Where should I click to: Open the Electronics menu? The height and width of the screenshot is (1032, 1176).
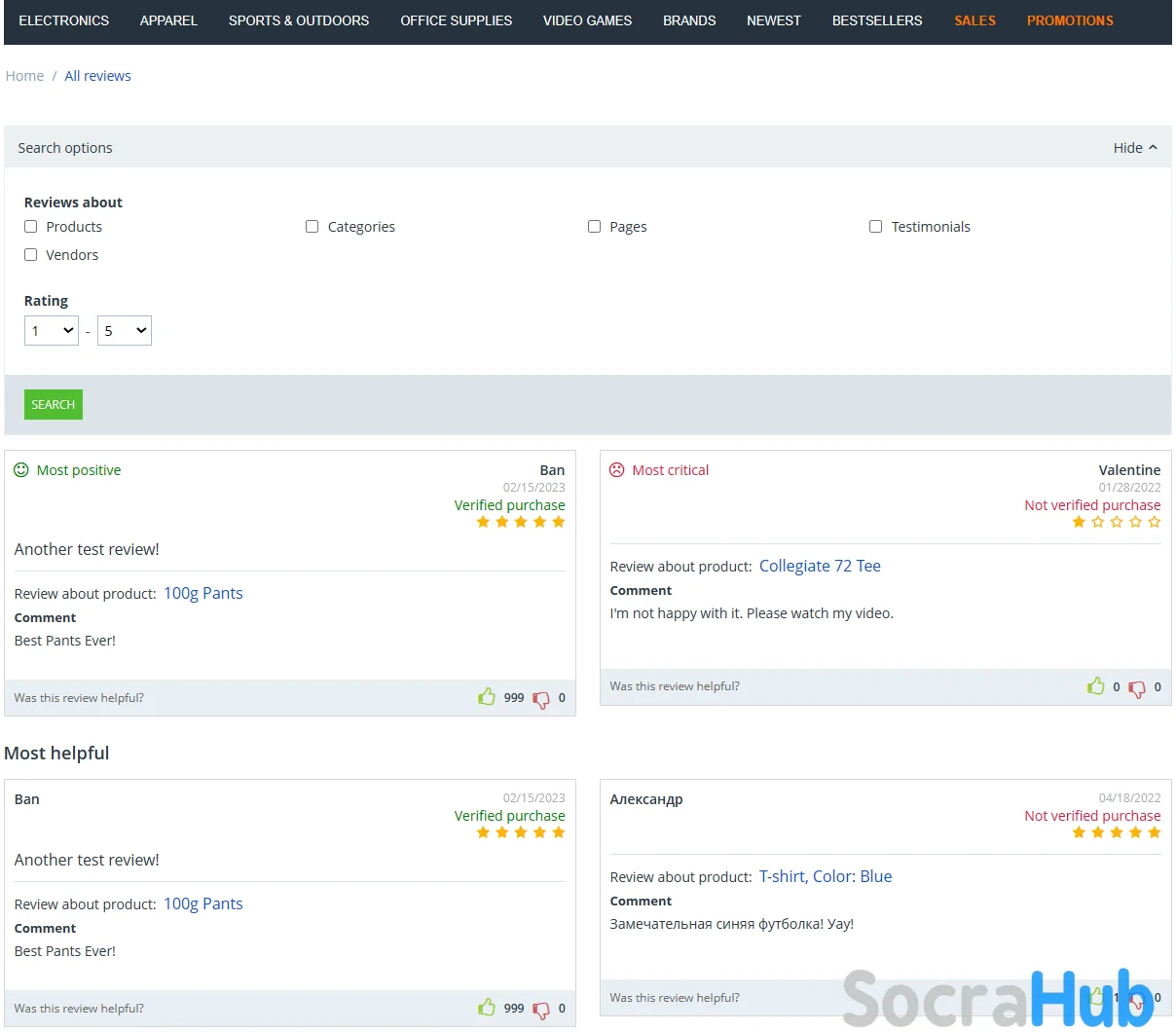(x=64, y=20)
